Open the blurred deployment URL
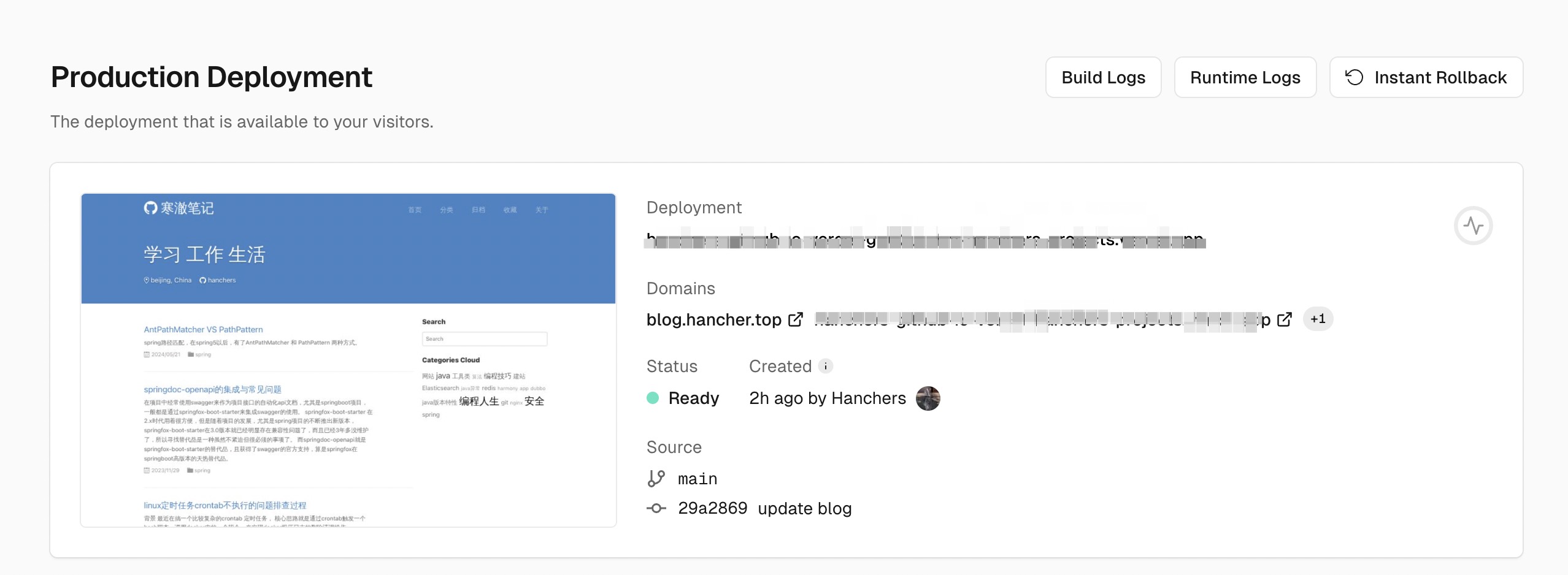Viewport: 1568px width, 575px height. point(925,240)
